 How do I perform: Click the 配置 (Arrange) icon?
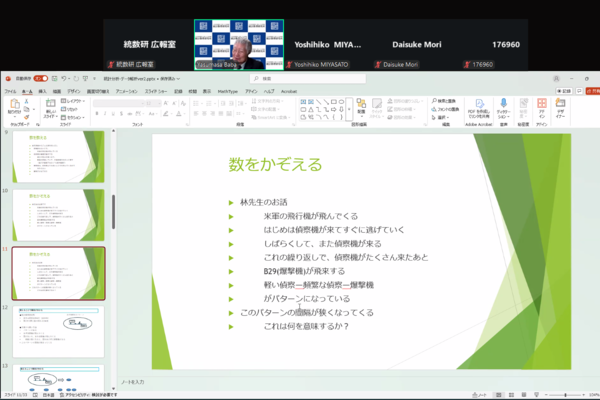click(361, 106)
